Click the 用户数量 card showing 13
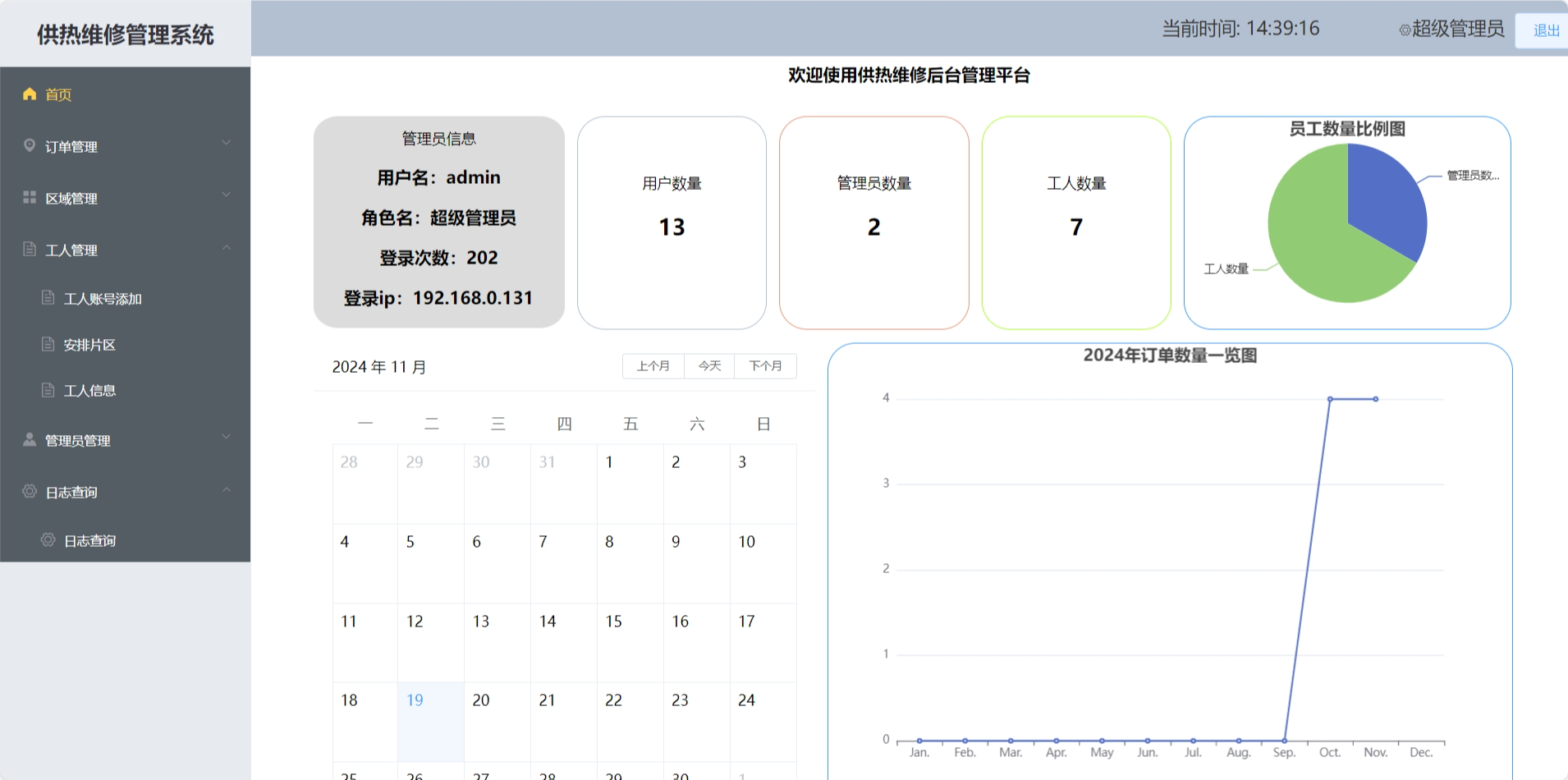Image resolution: width=1568 pixels, height=780 pixels. point(672,223)
